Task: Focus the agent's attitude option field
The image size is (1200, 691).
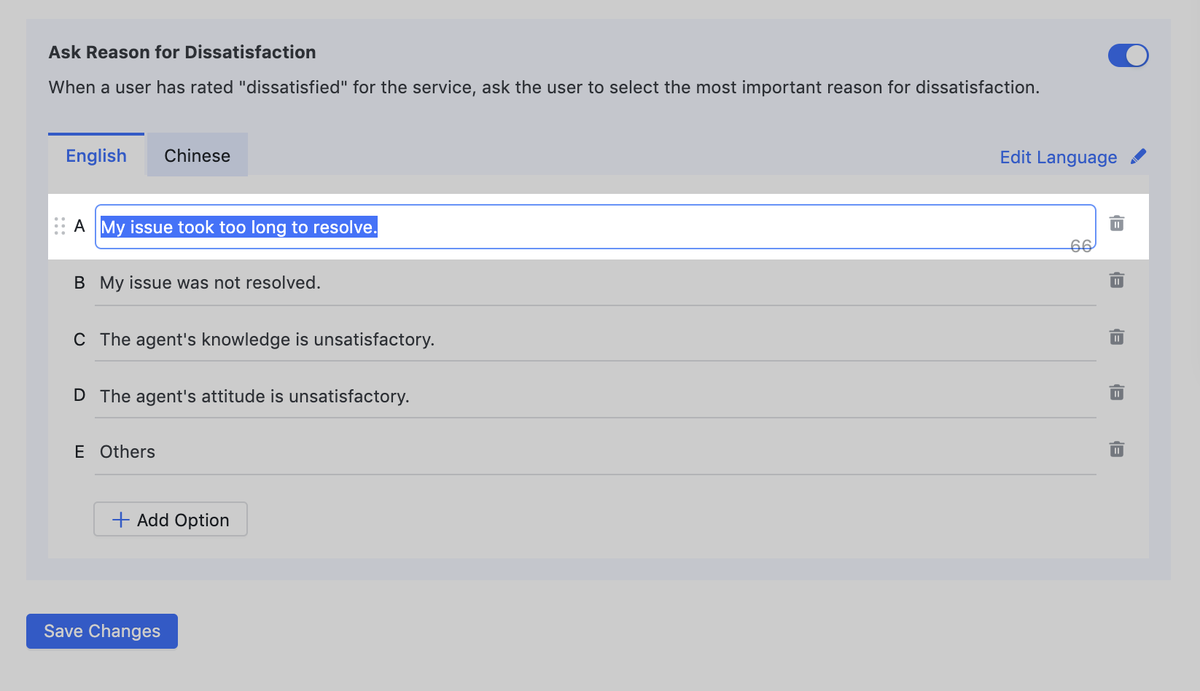Action: [x=596, y=396]
